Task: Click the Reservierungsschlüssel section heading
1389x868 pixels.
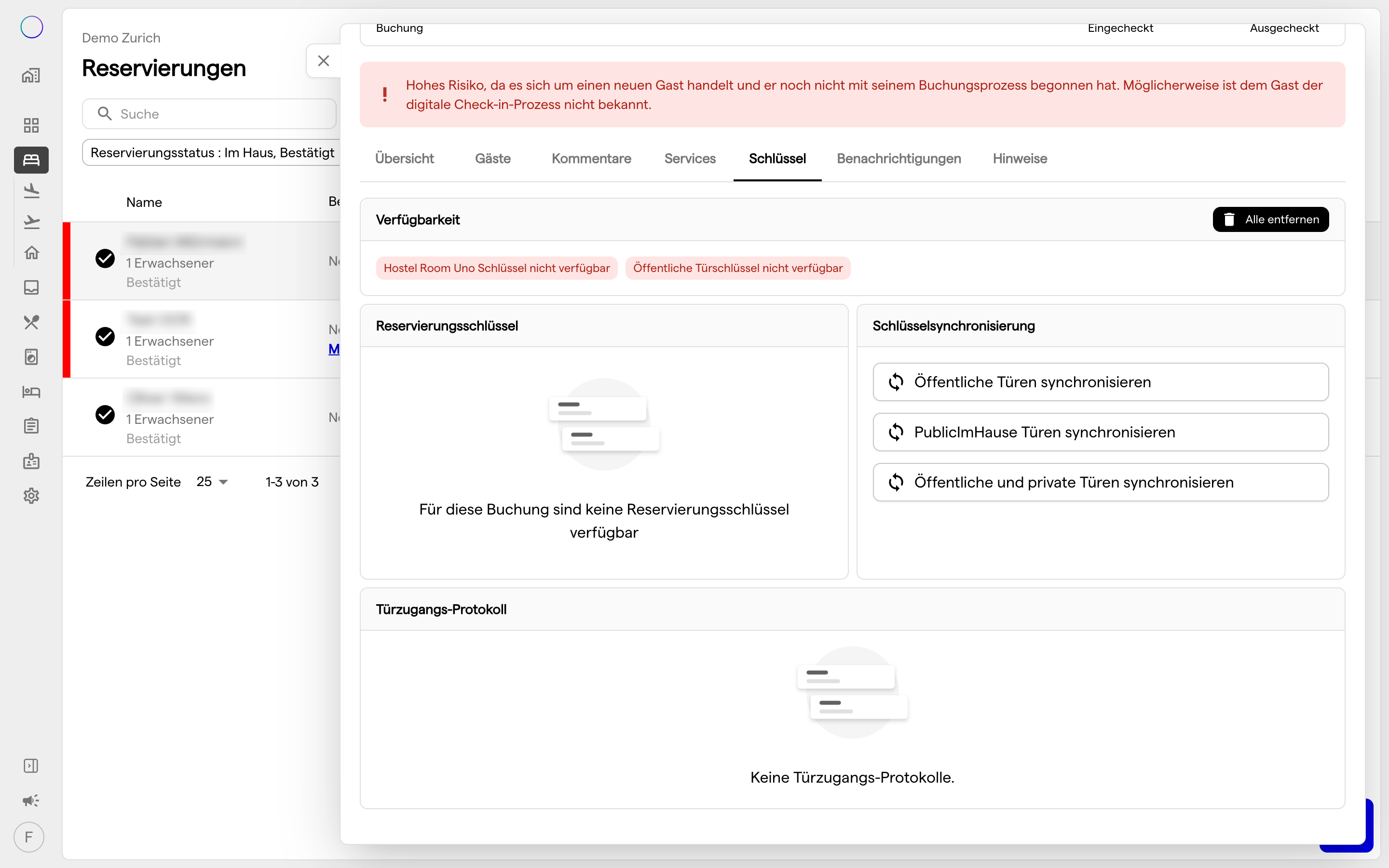Action: [x=447, y=325]
